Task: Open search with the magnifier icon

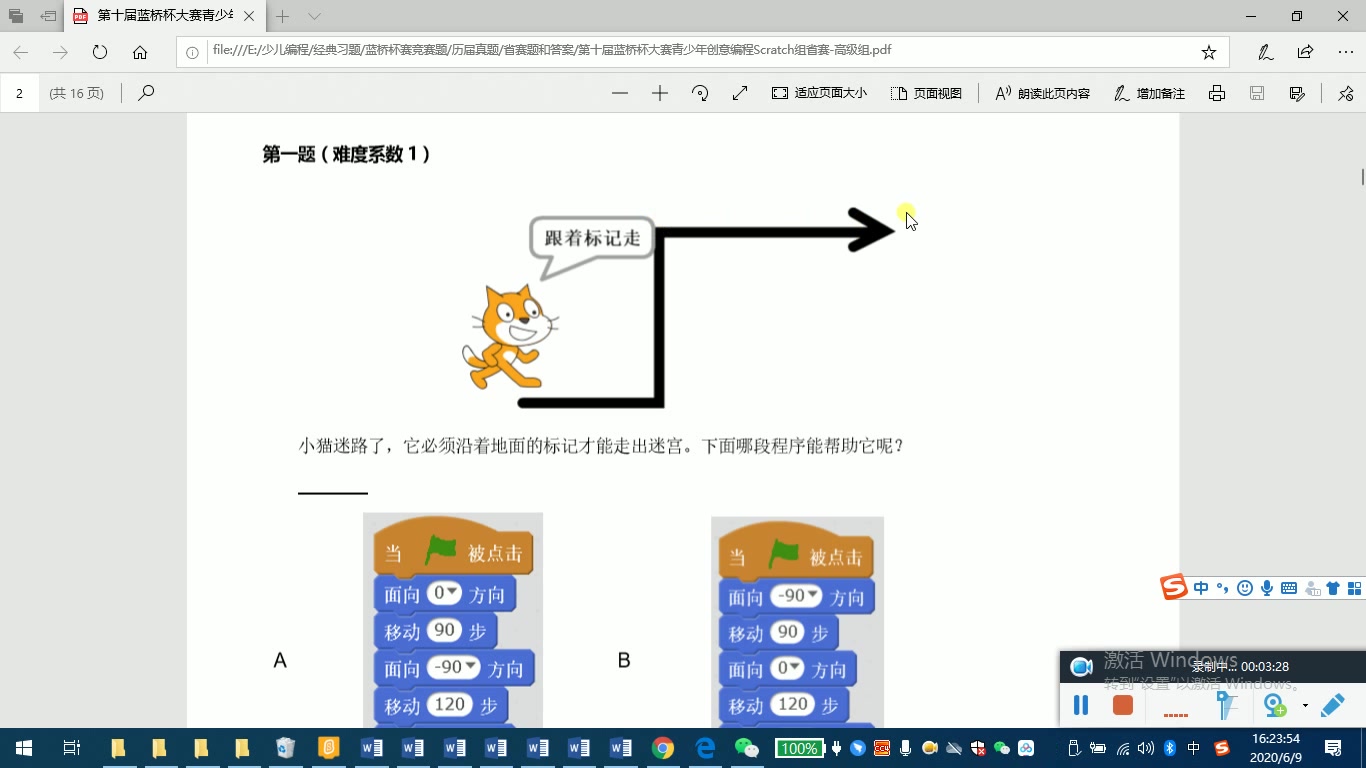Action: coord(146,93)
